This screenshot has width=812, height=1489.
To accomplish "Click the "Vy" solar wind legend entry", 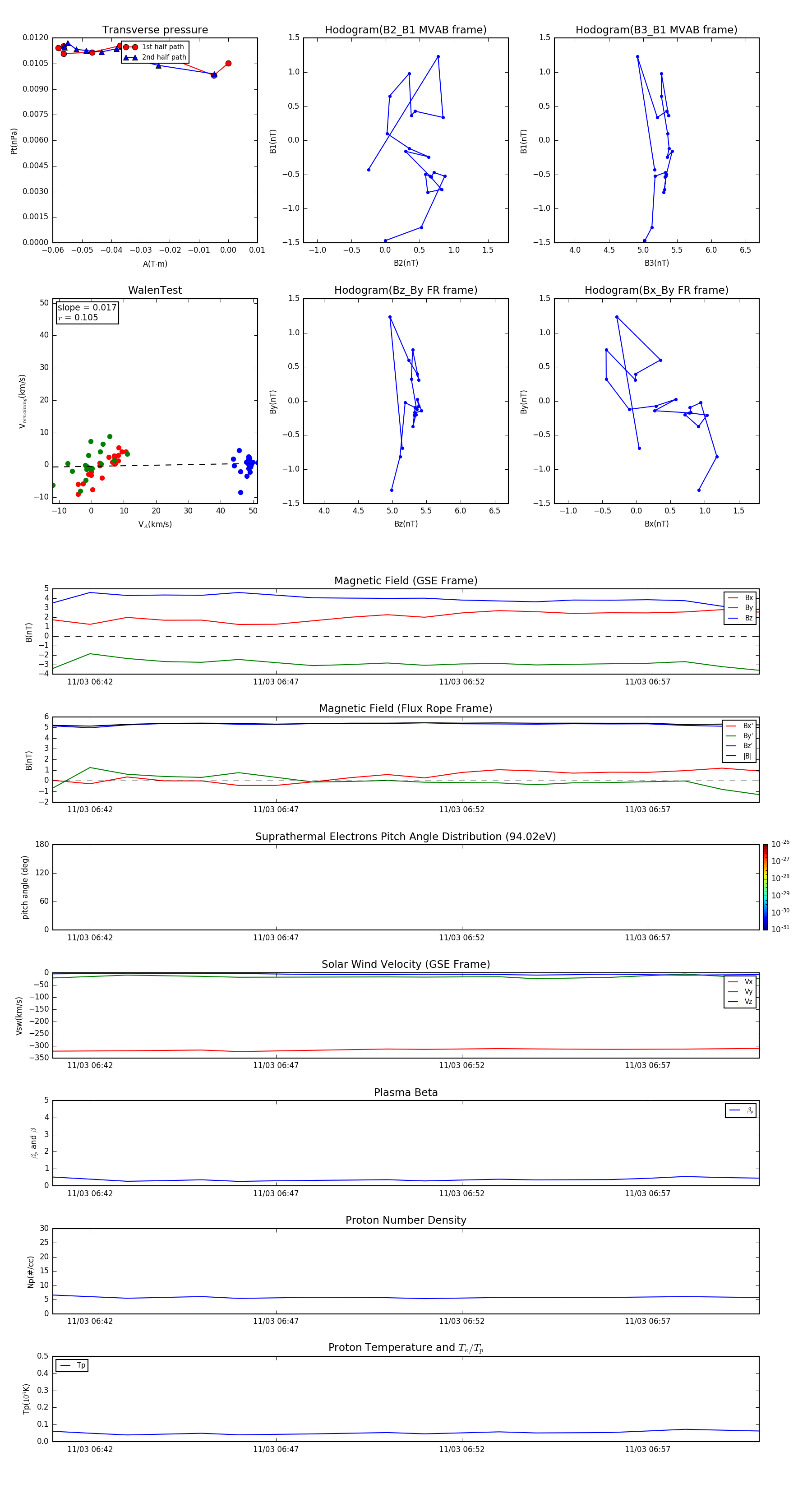I will (740, 992).
